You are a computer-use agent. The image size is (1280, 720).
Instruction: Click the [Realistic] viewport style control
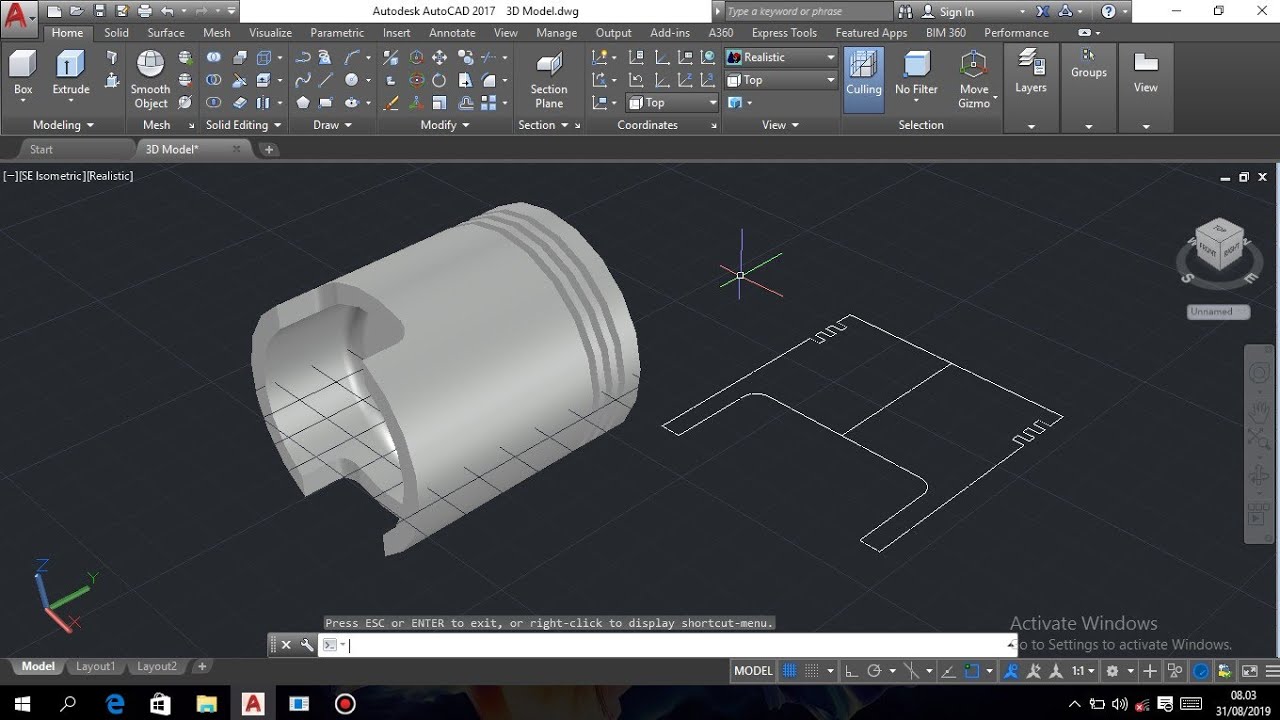point(110,176)
